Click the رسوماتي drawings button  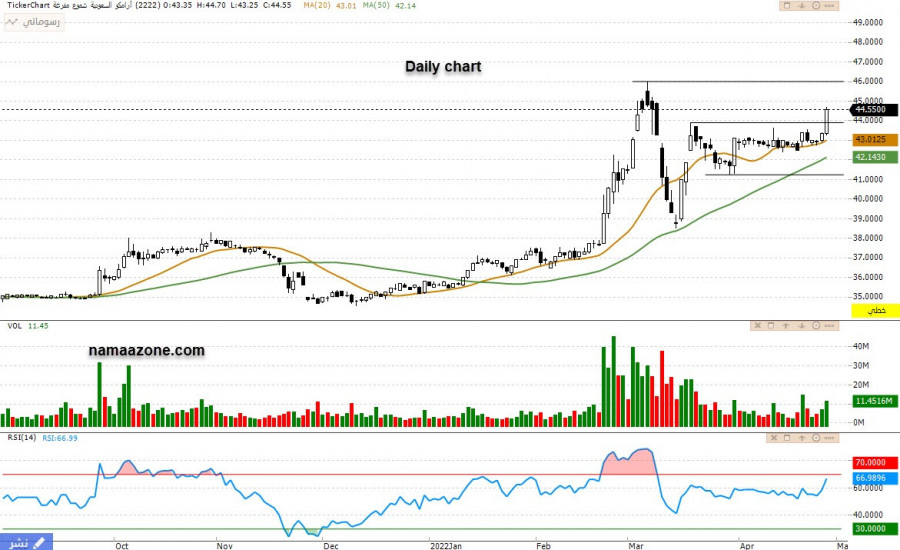click(x=33, y=22)
